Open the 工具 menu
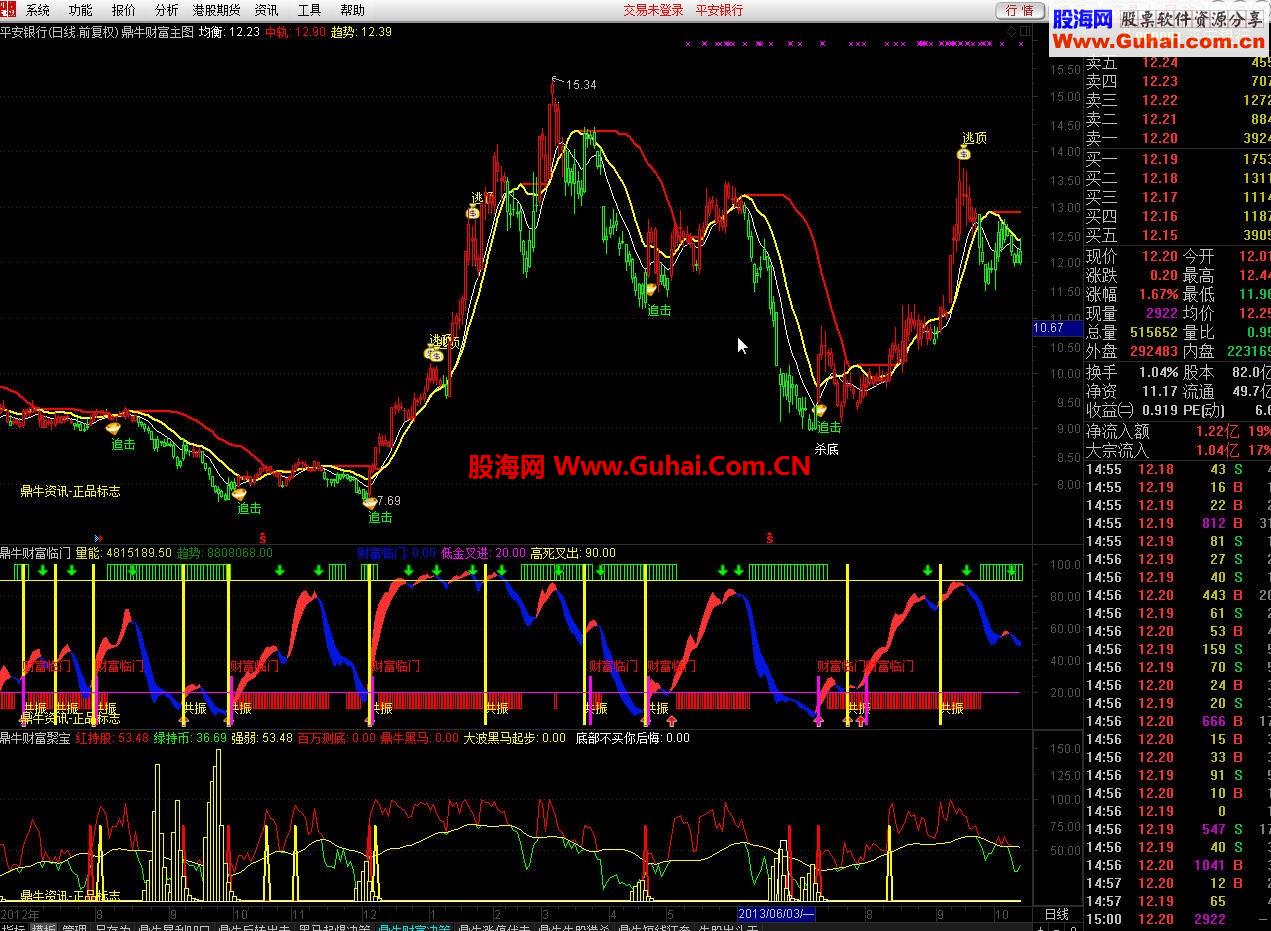 [310, 10]
